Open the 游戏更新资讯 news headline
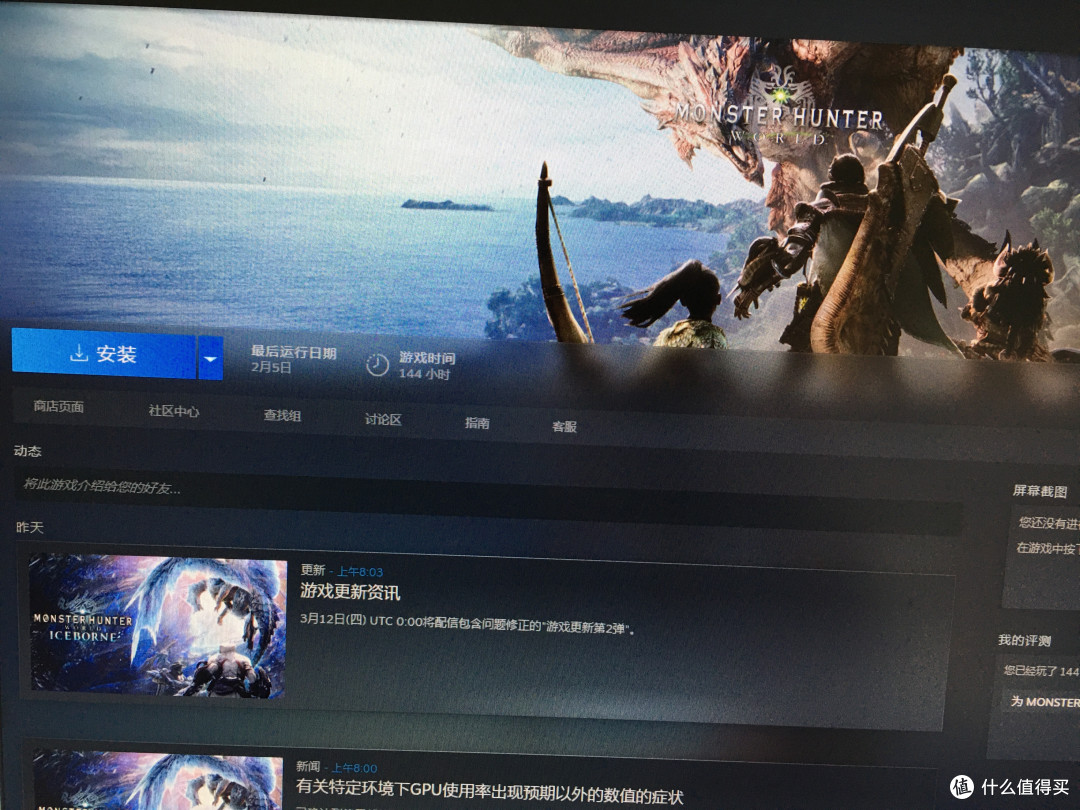 [350, 591]
